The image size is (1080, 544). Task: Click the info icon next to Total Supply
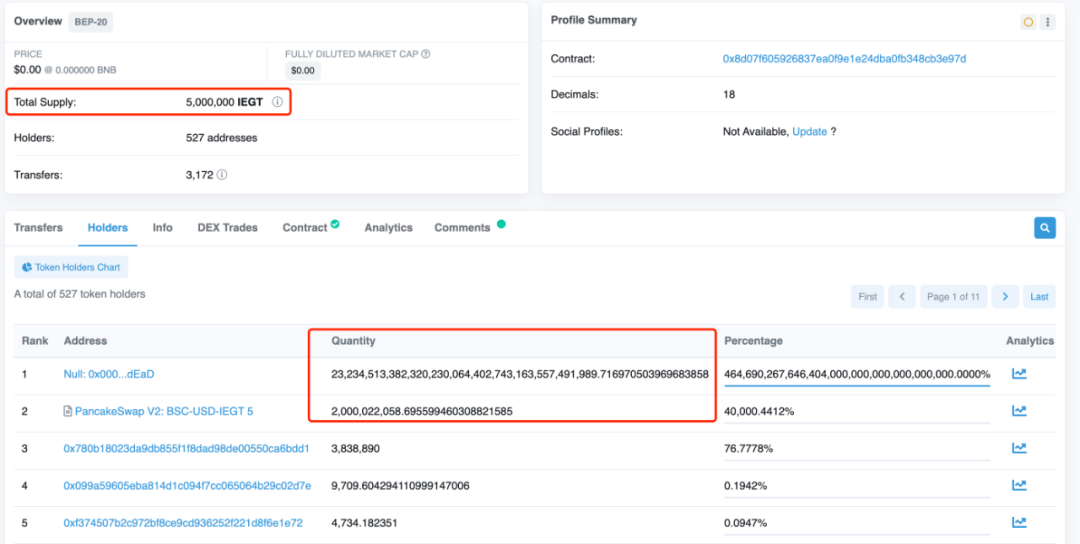coord(277,102)
